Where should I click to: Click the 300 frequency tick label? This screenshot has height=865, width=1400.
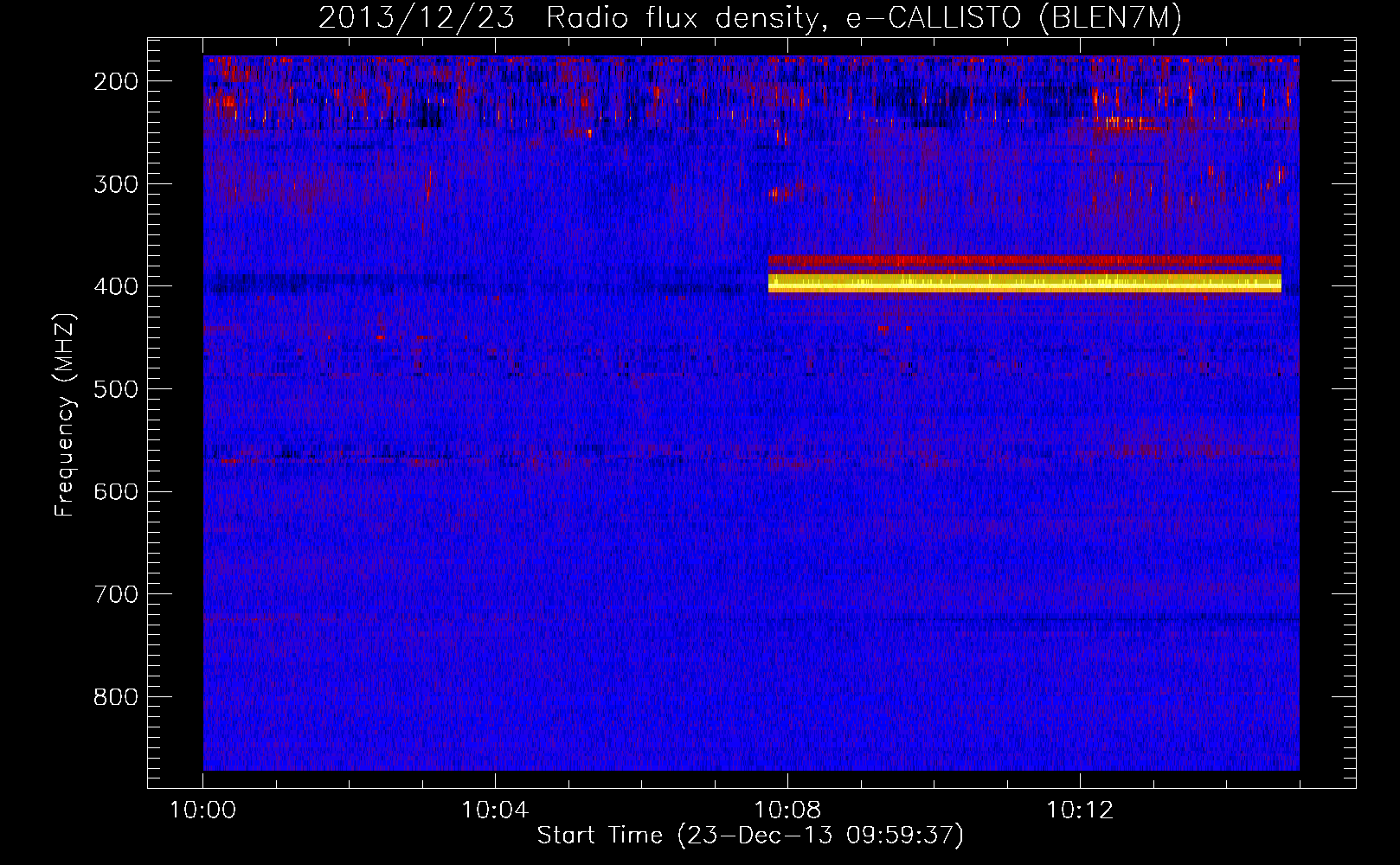pos(116,184)
